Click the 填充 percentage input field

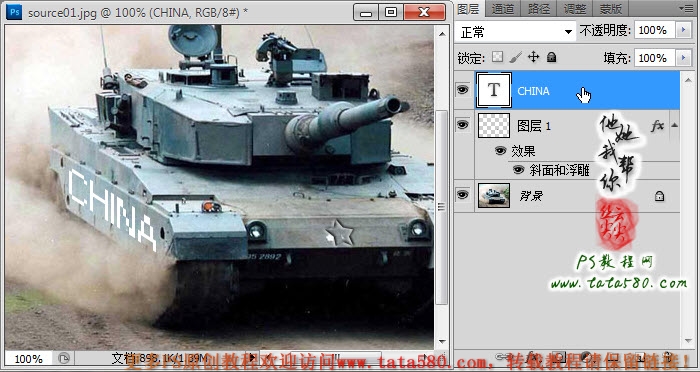tap(654, 58)
